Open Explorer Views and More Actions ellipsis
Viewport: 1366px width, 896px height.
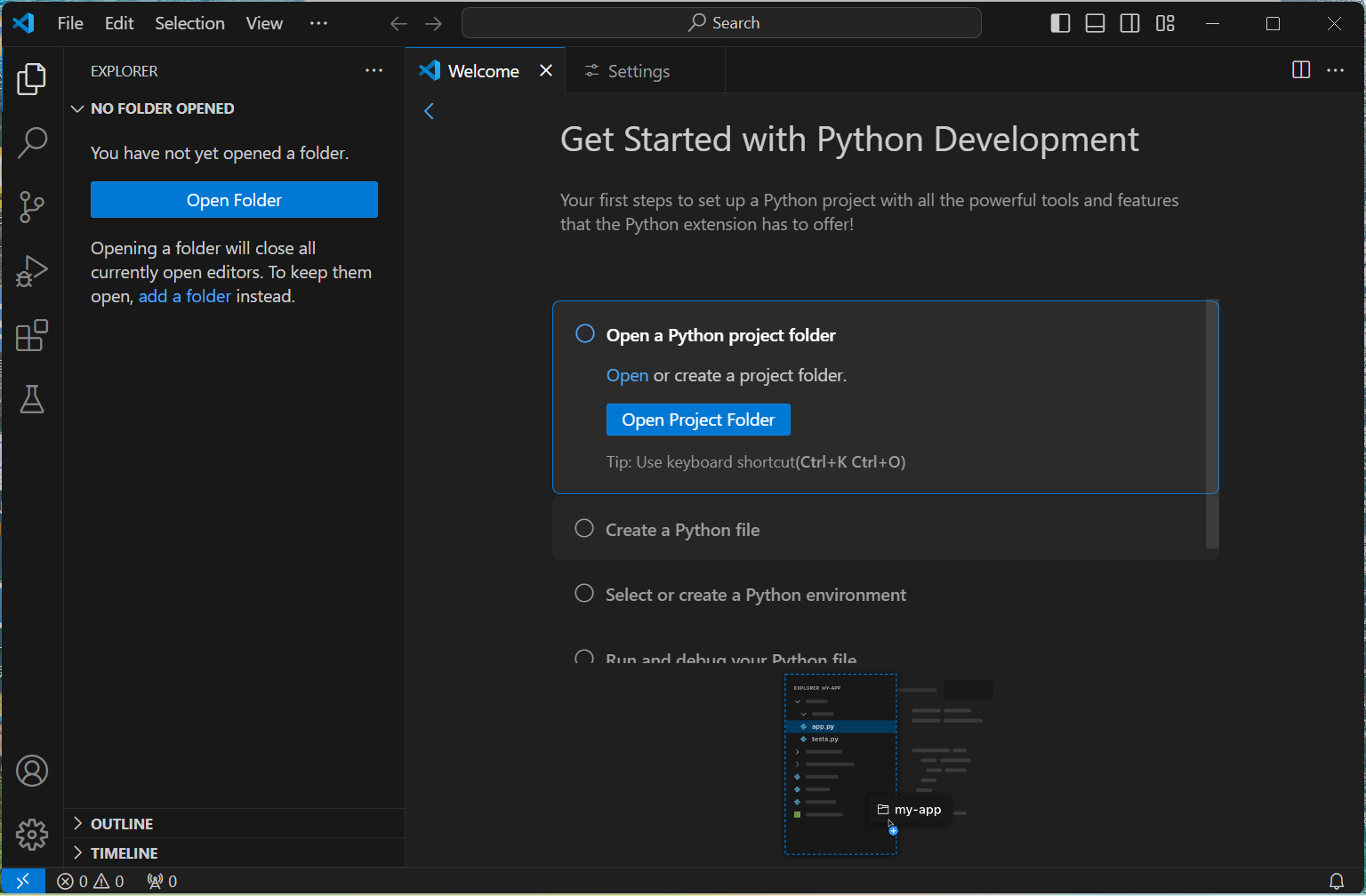tap(374, 70)
